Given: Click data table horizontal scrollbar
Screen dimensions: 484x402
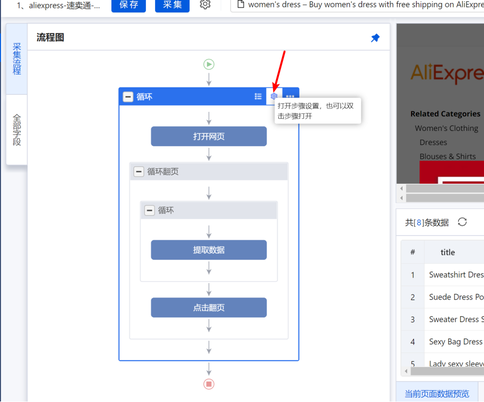Looking at the screenshot, I should [x=447, y=371].
